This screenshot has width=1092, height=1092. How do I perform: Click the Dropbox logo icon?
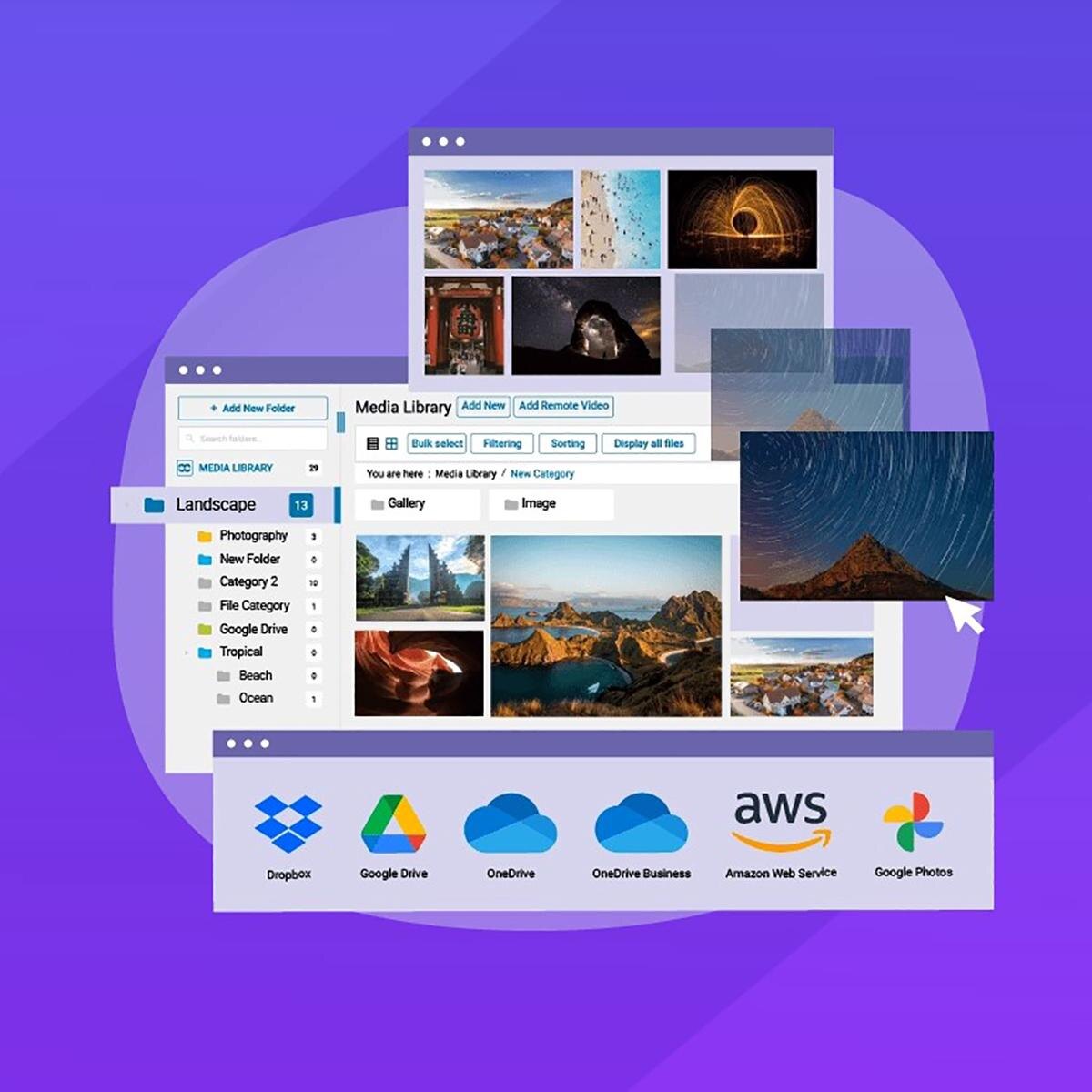(288, 824)
